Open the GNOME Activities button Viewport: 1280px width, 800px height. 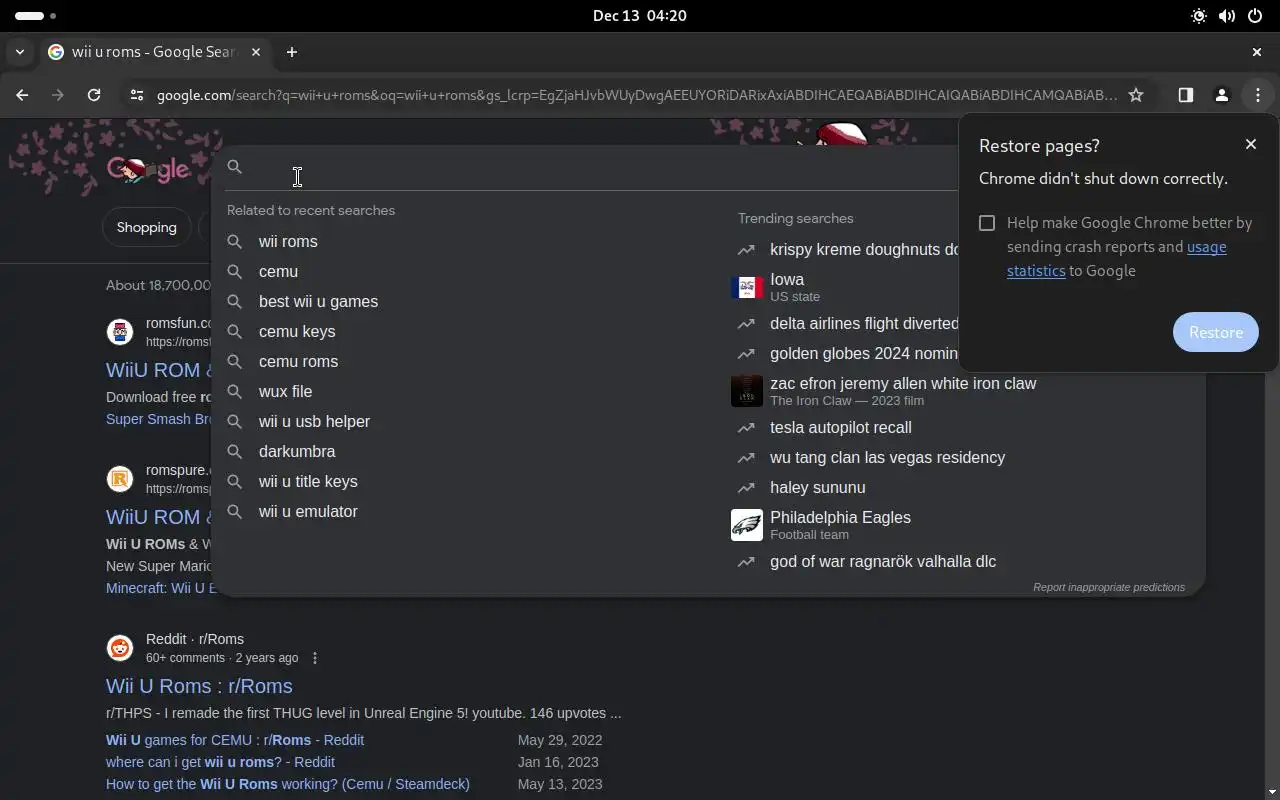pos(36,16)
